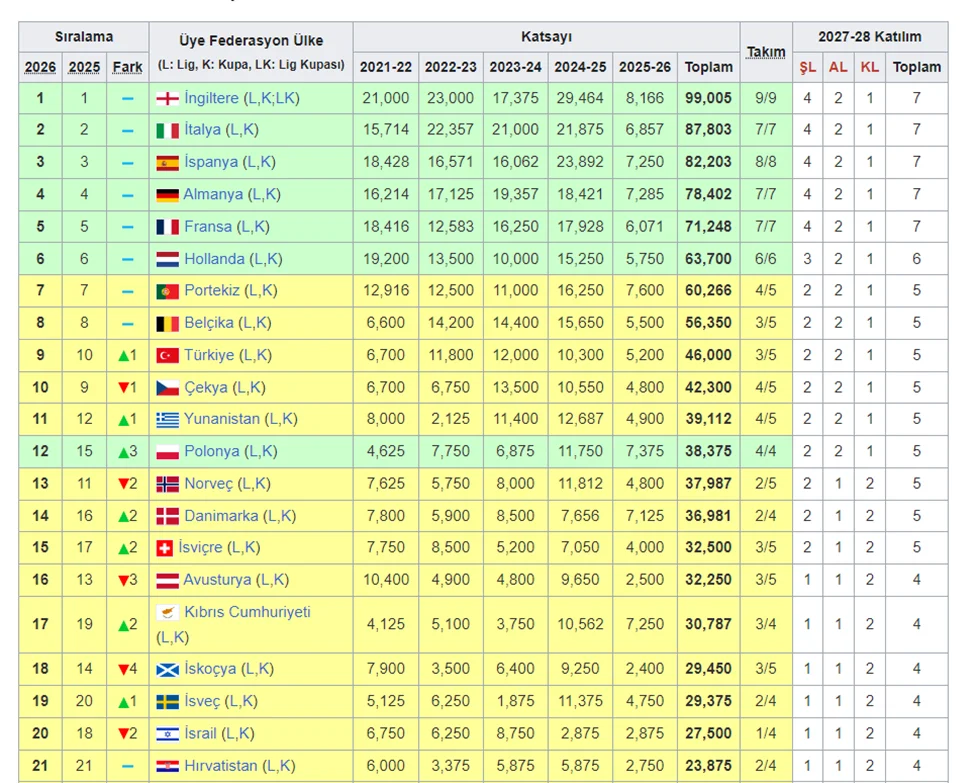Click the England flag icon
This screenshot has height=783, width=978.
[167, 98]
